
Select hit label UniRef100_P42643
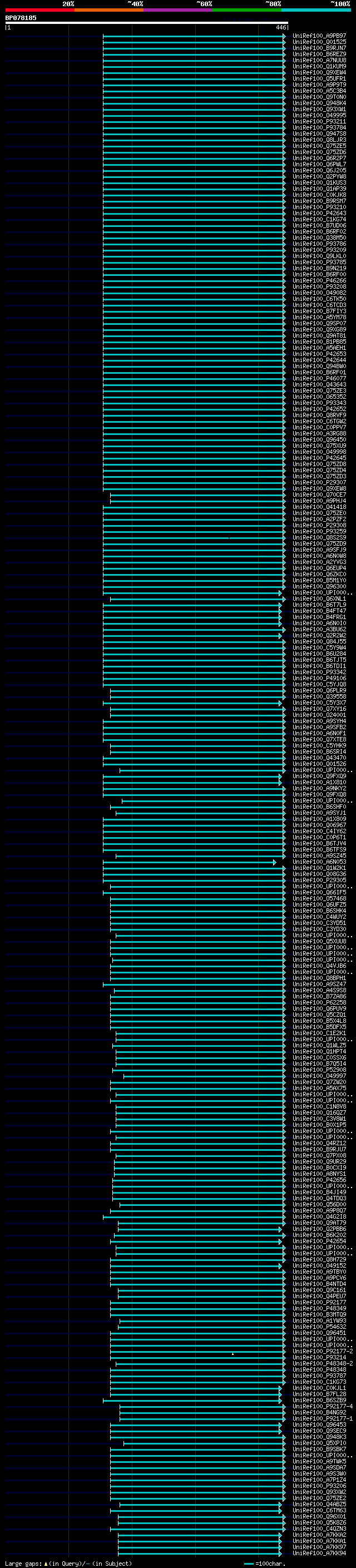[319, 213]
